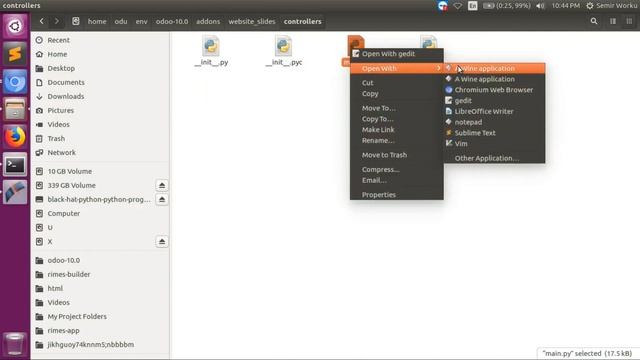Go to website_slides in path bar
Image resolution: width=640 pixels, height=360 pixels.
point(252,21)
